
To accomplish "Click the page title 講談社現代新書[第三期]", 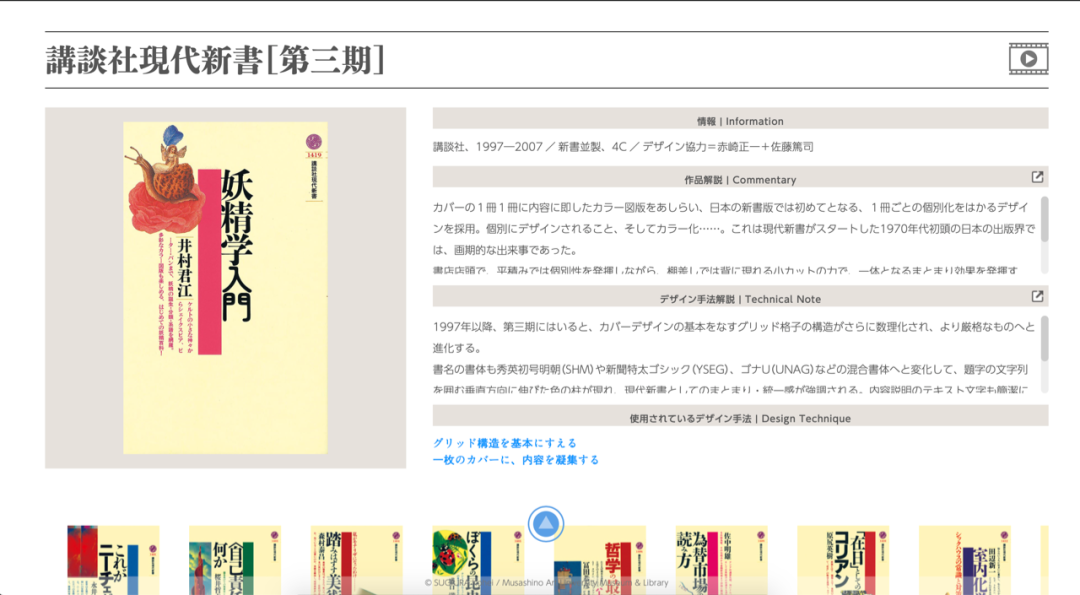I will (x=215, y=60).
